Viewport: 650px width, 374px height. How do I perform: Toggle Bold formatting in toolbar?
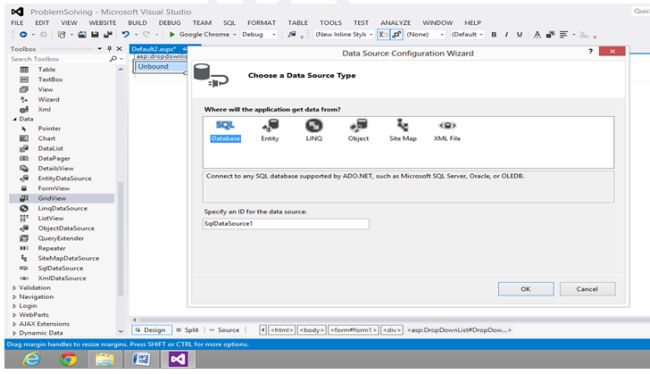tap(494, 35)
